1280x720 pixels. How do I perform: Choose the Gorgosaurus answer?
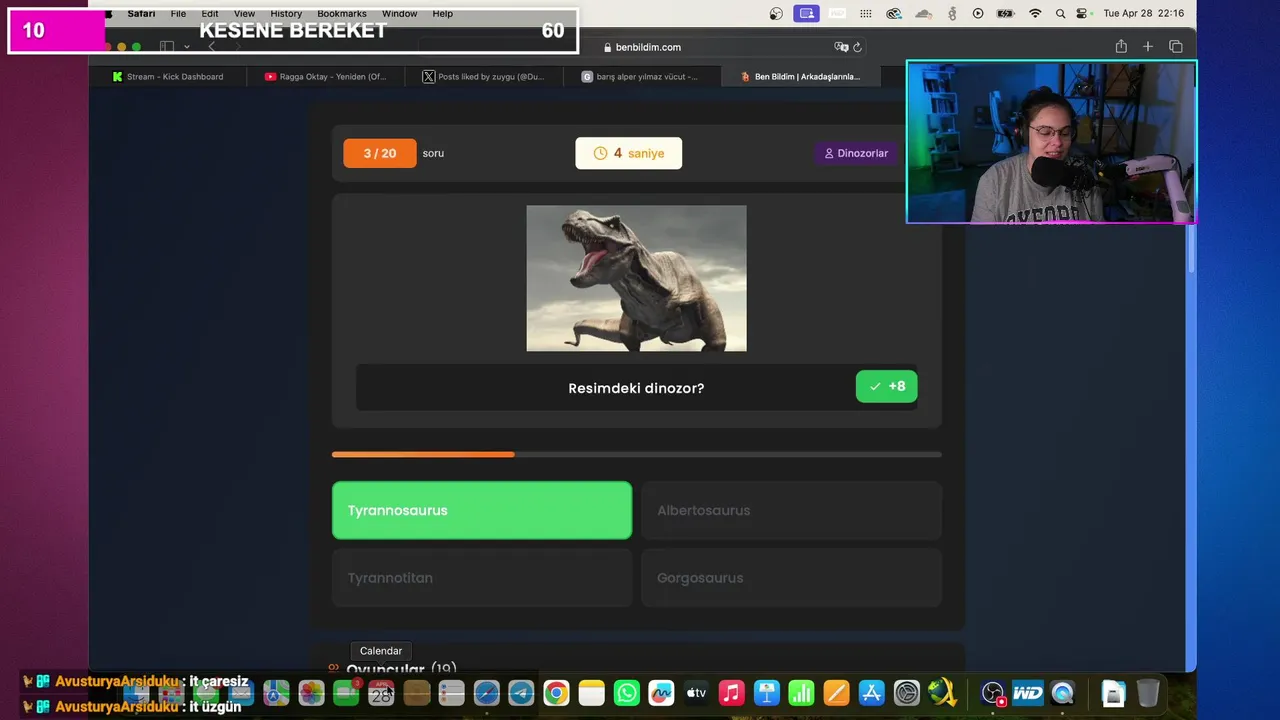click(791, 578)
